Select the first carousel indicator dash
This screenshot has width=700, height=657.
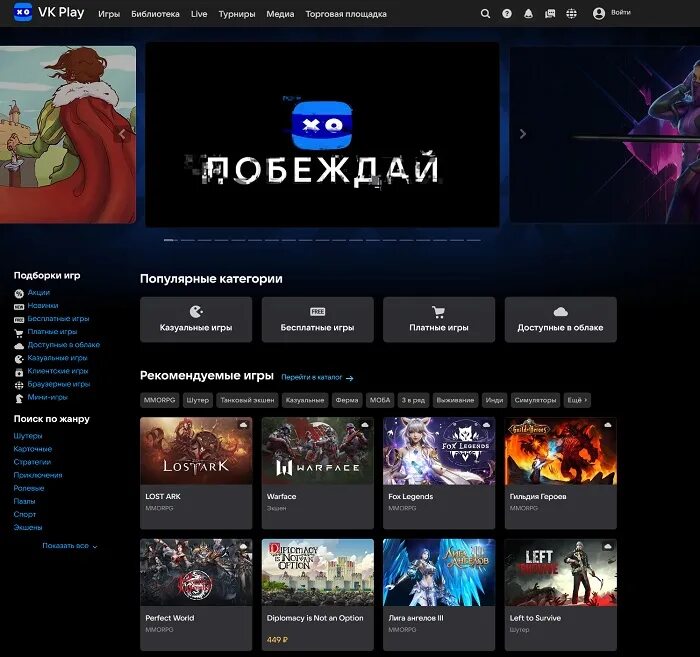169,240
